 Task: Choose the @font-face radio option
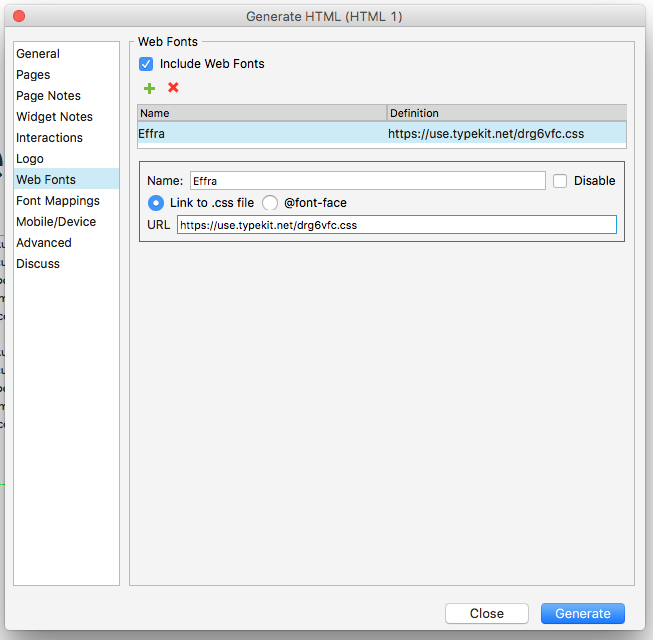270,203
